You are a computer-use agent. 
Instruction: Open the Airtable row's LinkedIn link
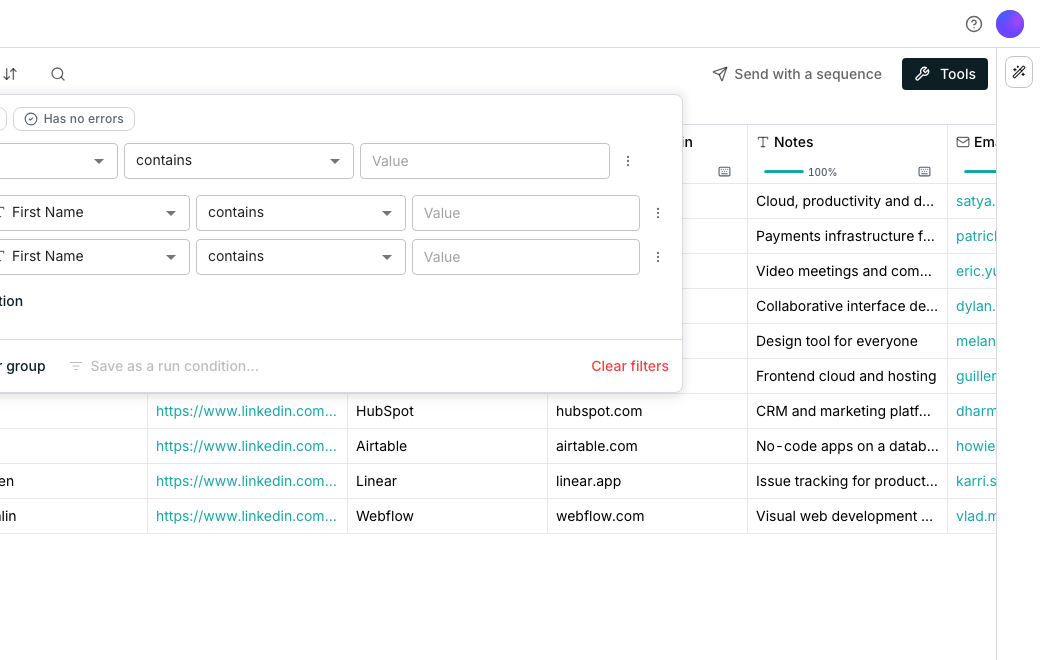(x=246, y=446)
